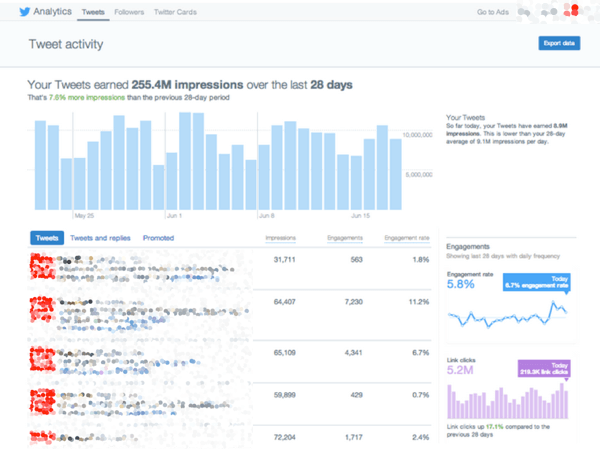Click the 5.2M link clicks figure
Screen dimensions: 600x449
pyautogui.click(x=460, y=370)
